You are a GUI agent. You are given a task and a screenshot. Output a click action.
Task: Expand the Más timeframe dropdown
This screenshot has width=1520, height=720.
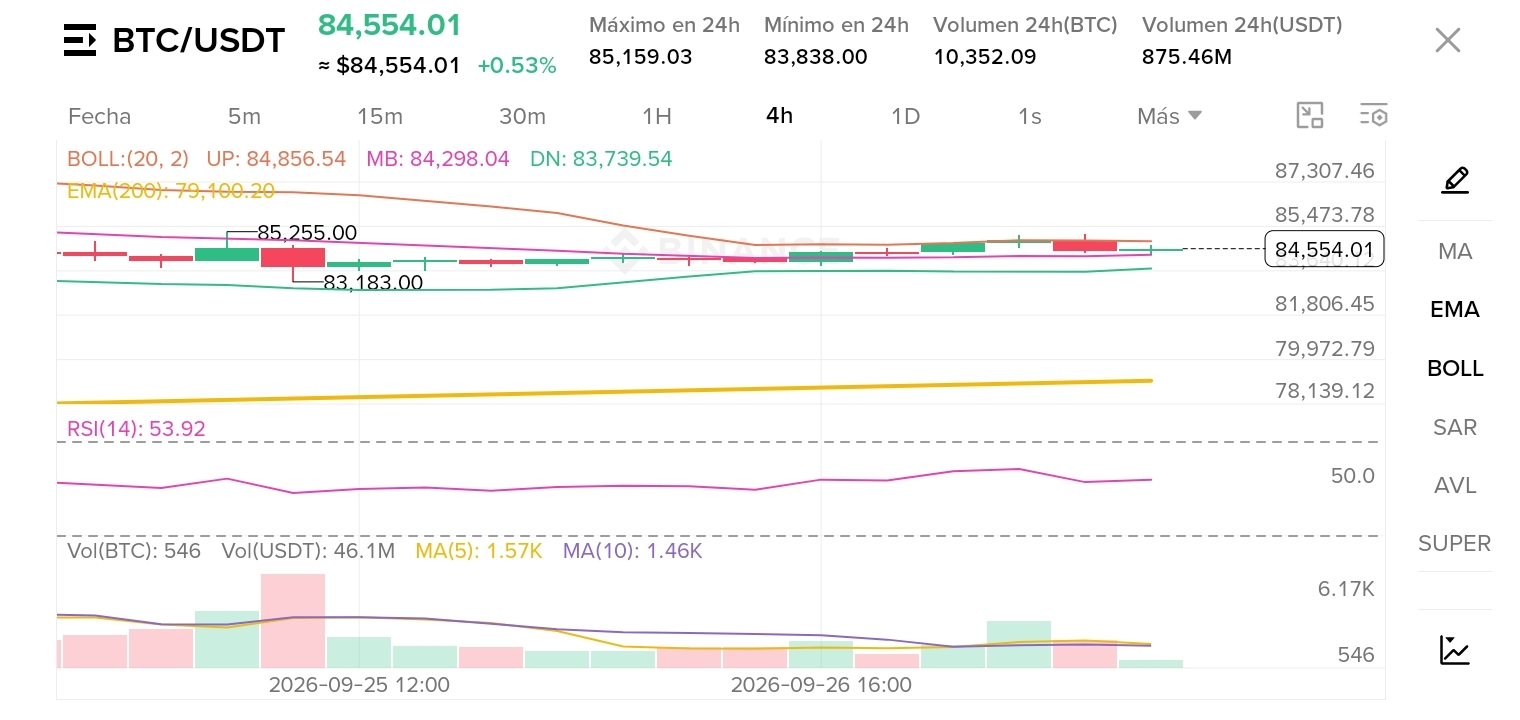pos(1169,116)
